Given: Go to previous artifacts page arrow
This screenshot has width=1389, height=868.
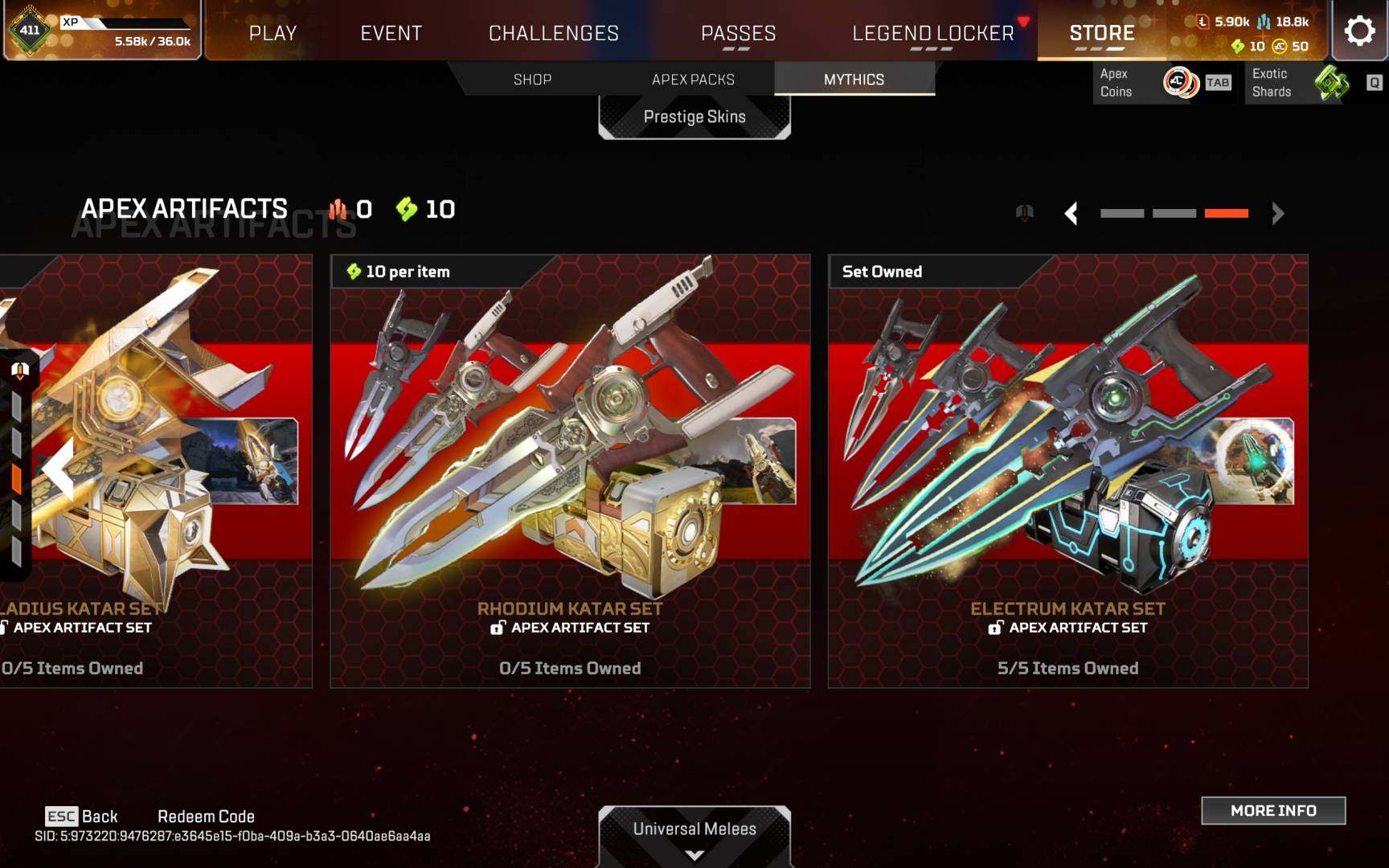Looking at the screenshot, I should click(1071, 213).
